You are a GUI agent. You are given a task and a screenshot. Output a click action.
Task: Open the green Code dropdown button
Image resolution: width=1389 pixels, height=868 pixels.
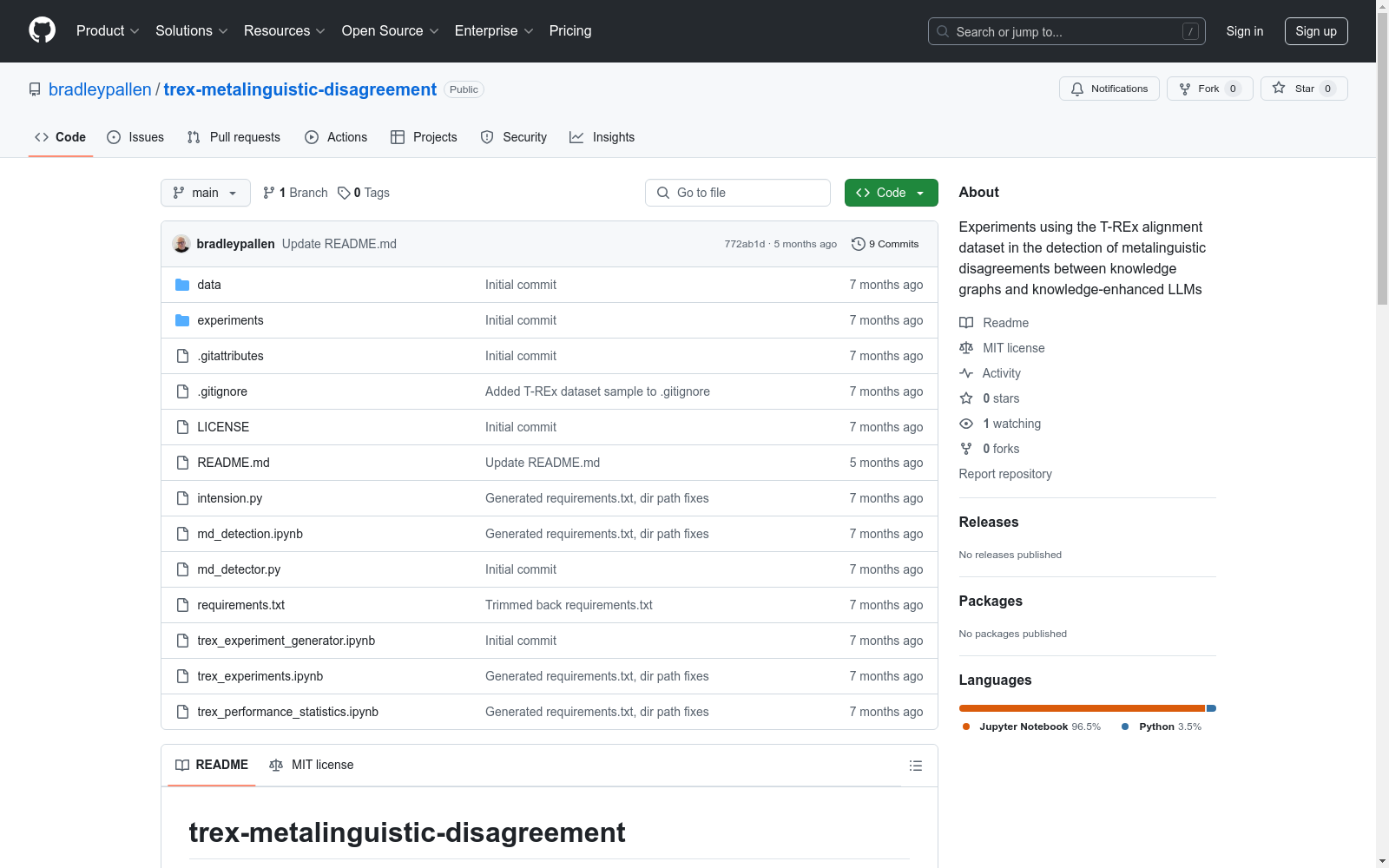[x=891, y=193]
